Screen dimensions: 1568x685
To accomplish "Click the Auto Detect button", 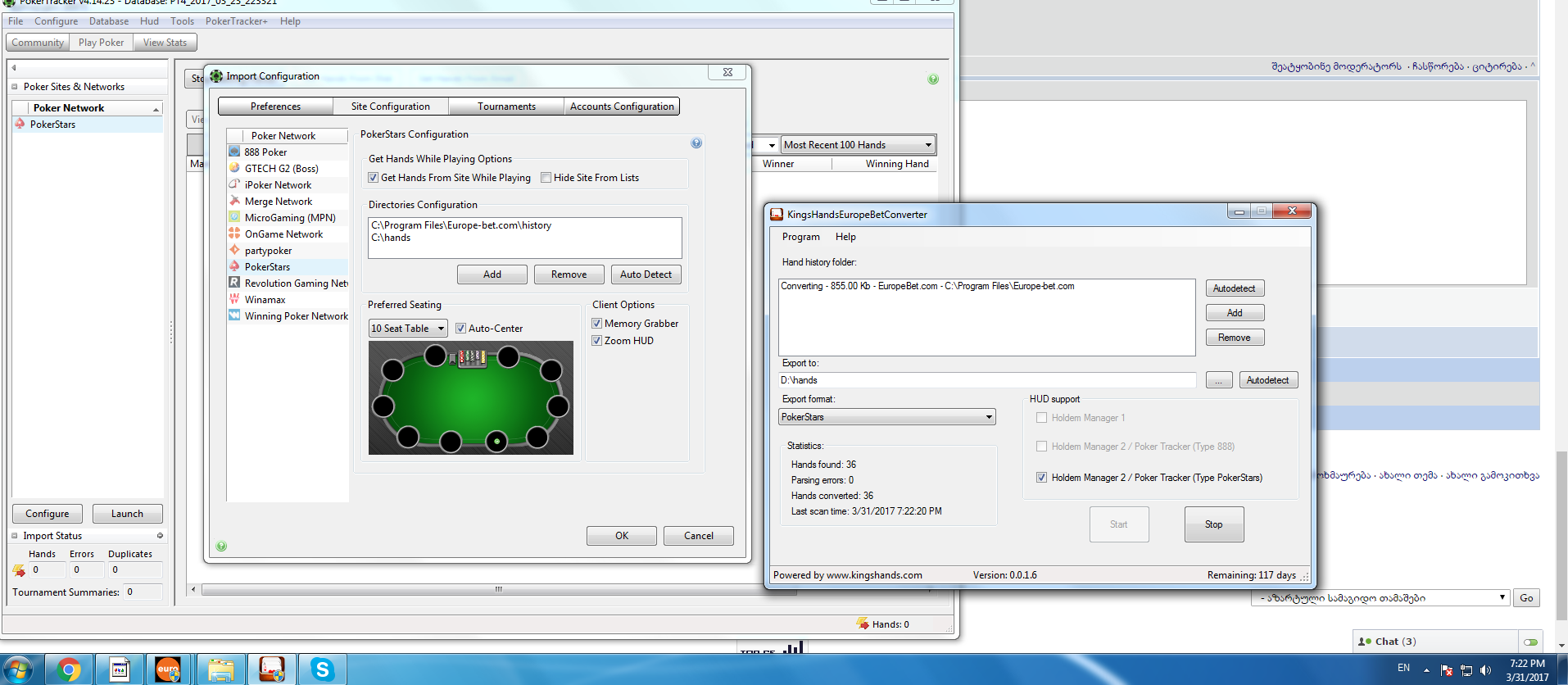I will (x=646, y=274).
